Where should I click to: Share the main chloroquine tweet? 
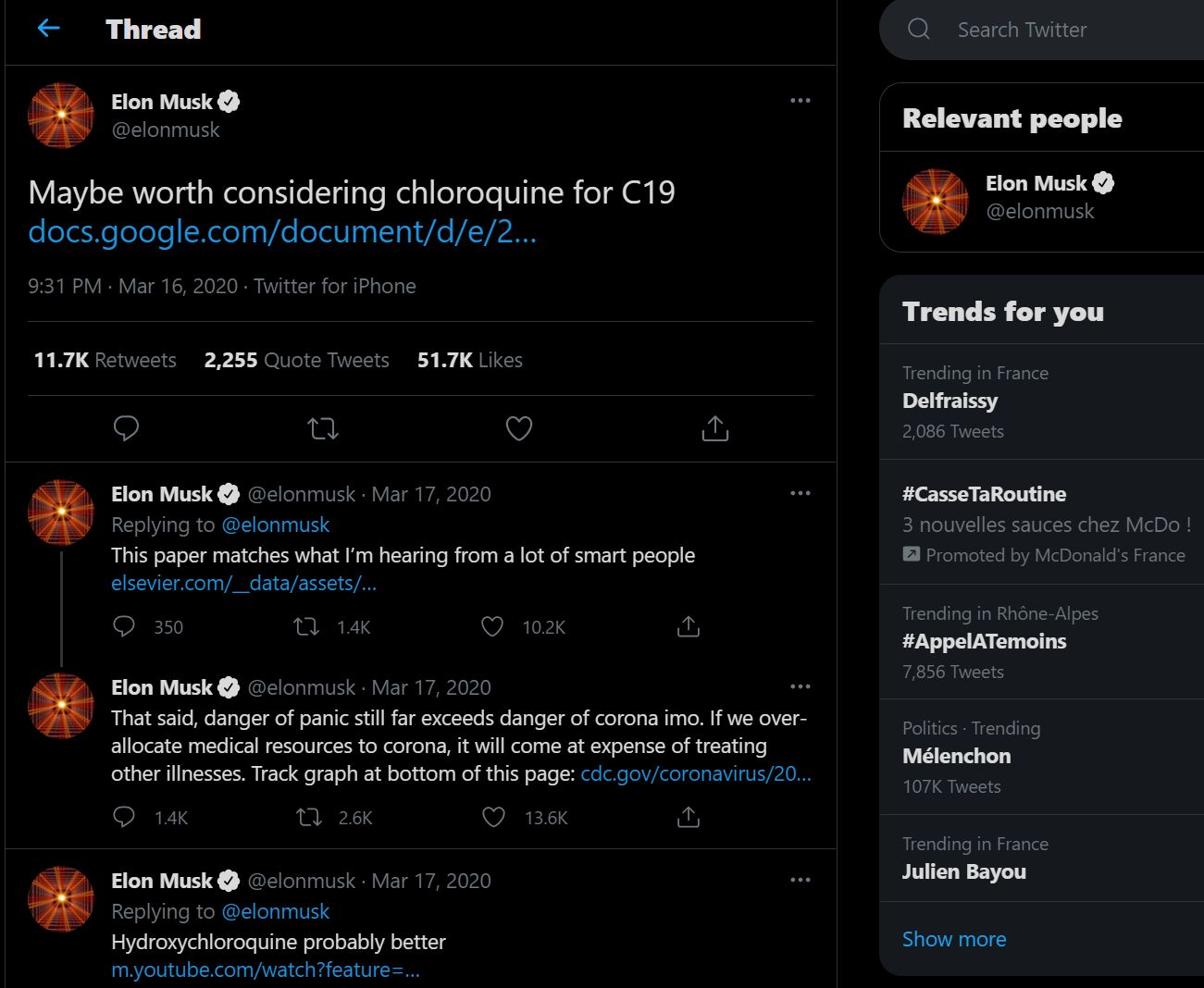[x=715, y=428]
